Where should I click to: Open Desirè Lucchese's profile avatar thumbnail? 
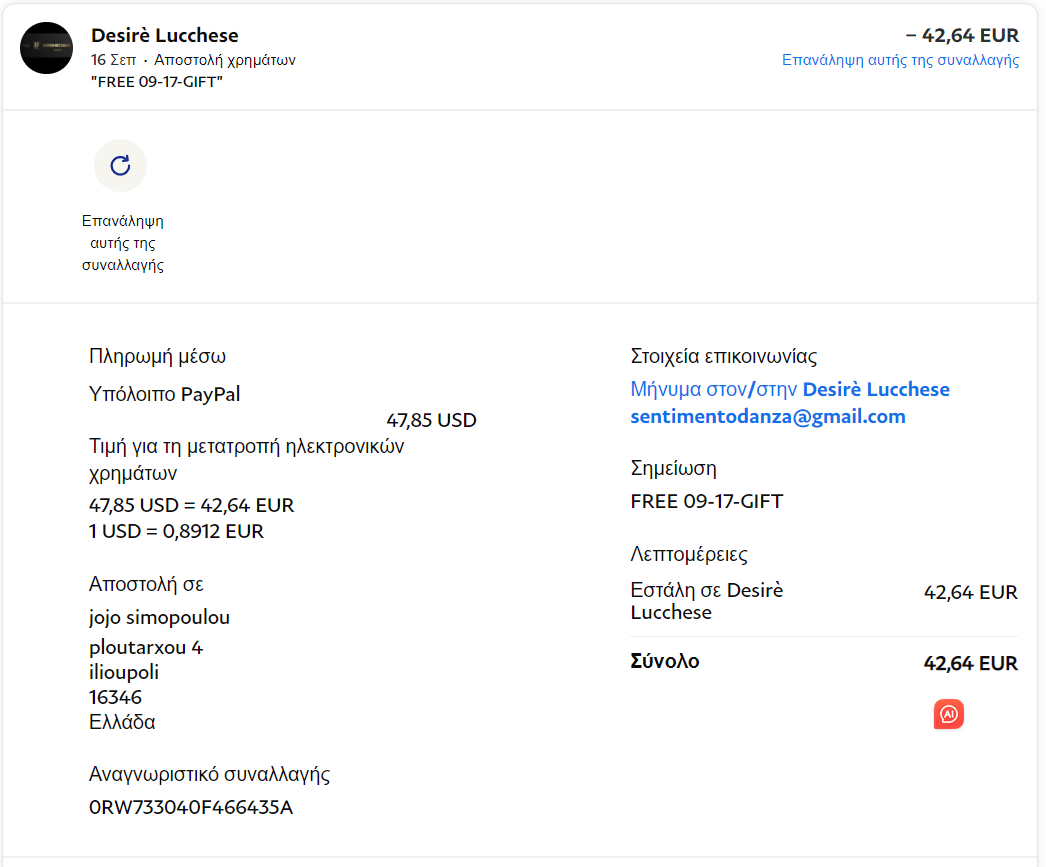click(46, 48)
